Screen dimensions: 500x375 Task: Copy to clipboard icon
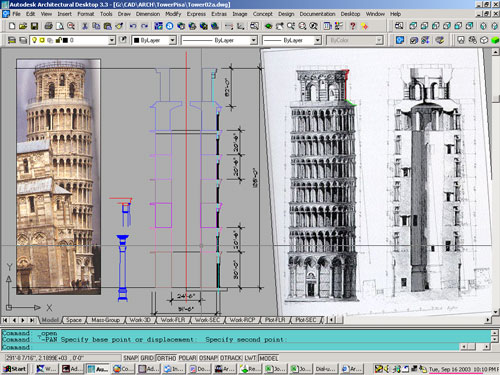pos(96,26)
